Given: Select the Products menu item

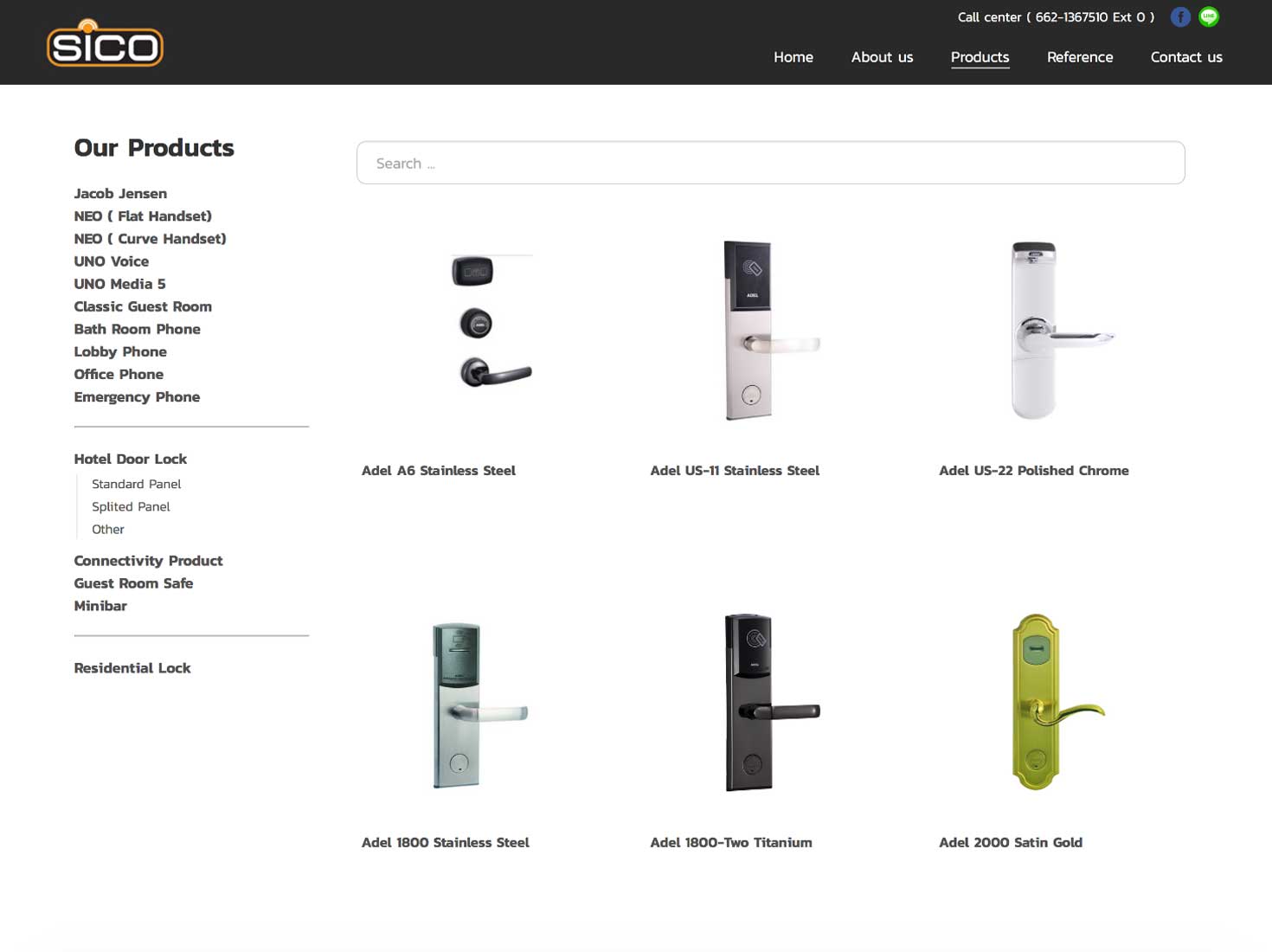Looking at the screenshot, I should pos(980,57).
